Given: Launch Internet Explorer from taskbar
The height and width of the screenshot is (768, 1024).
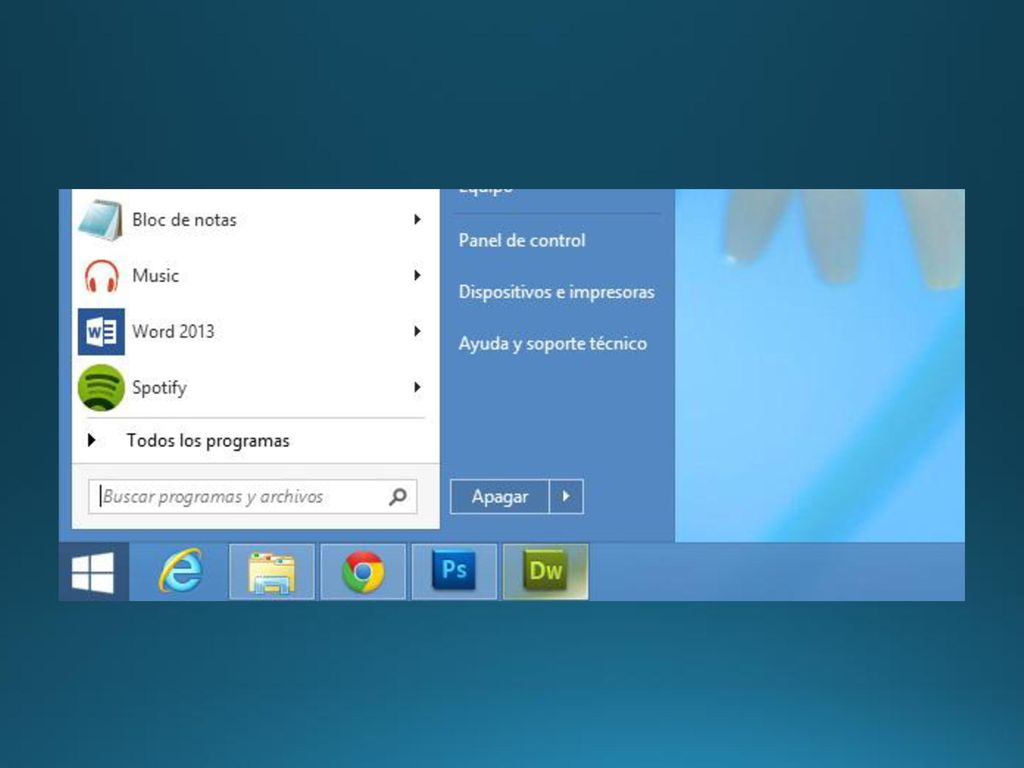Looking at the screenshot, I should click(x=180, y=571).
